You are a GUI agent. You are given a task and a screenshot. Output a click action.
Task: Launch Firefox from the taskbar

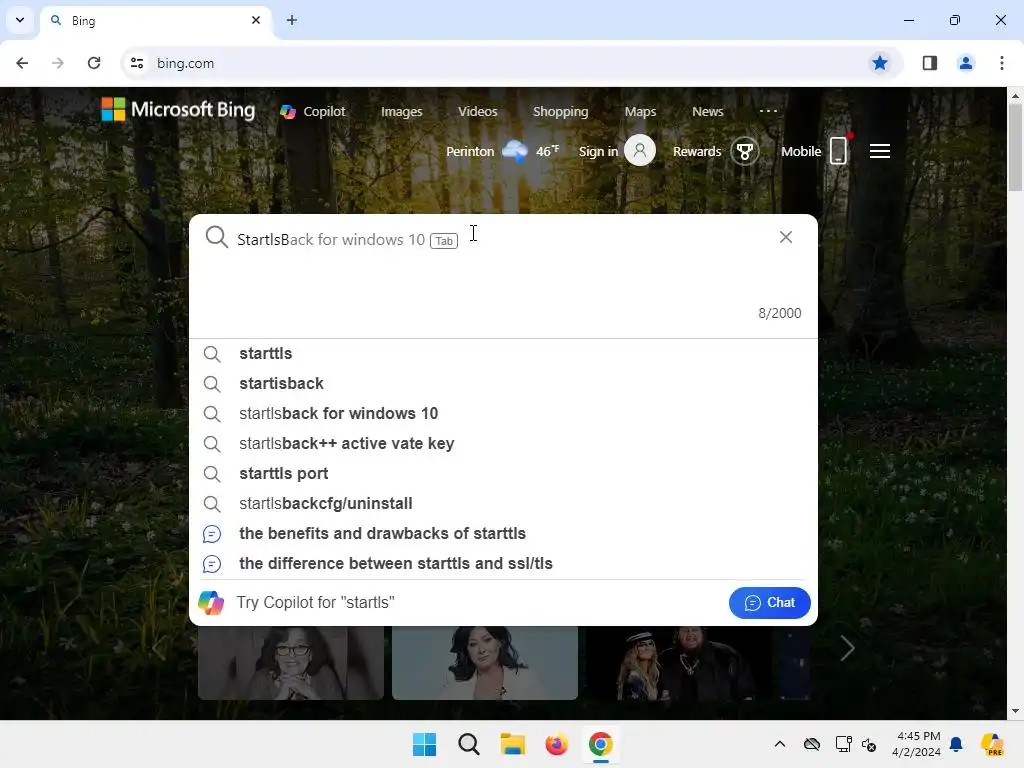556,744
